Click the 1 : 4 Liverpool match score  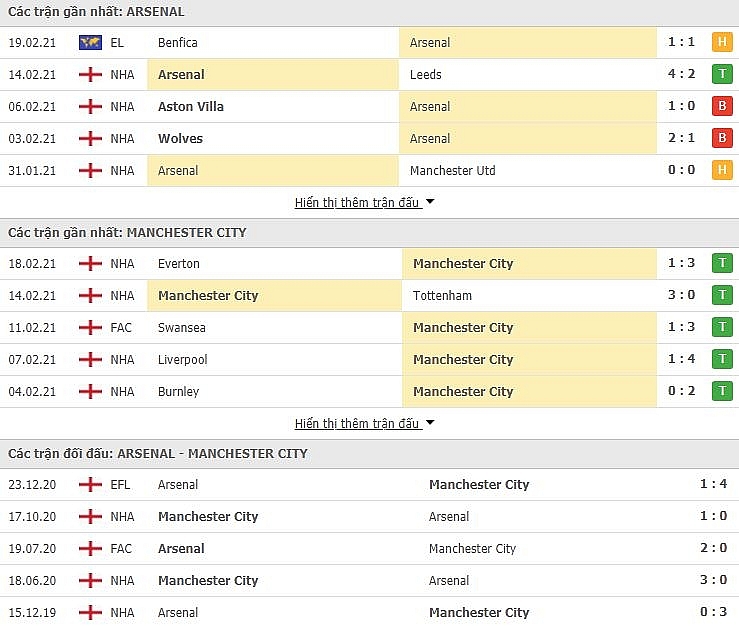tap(682, 360)
